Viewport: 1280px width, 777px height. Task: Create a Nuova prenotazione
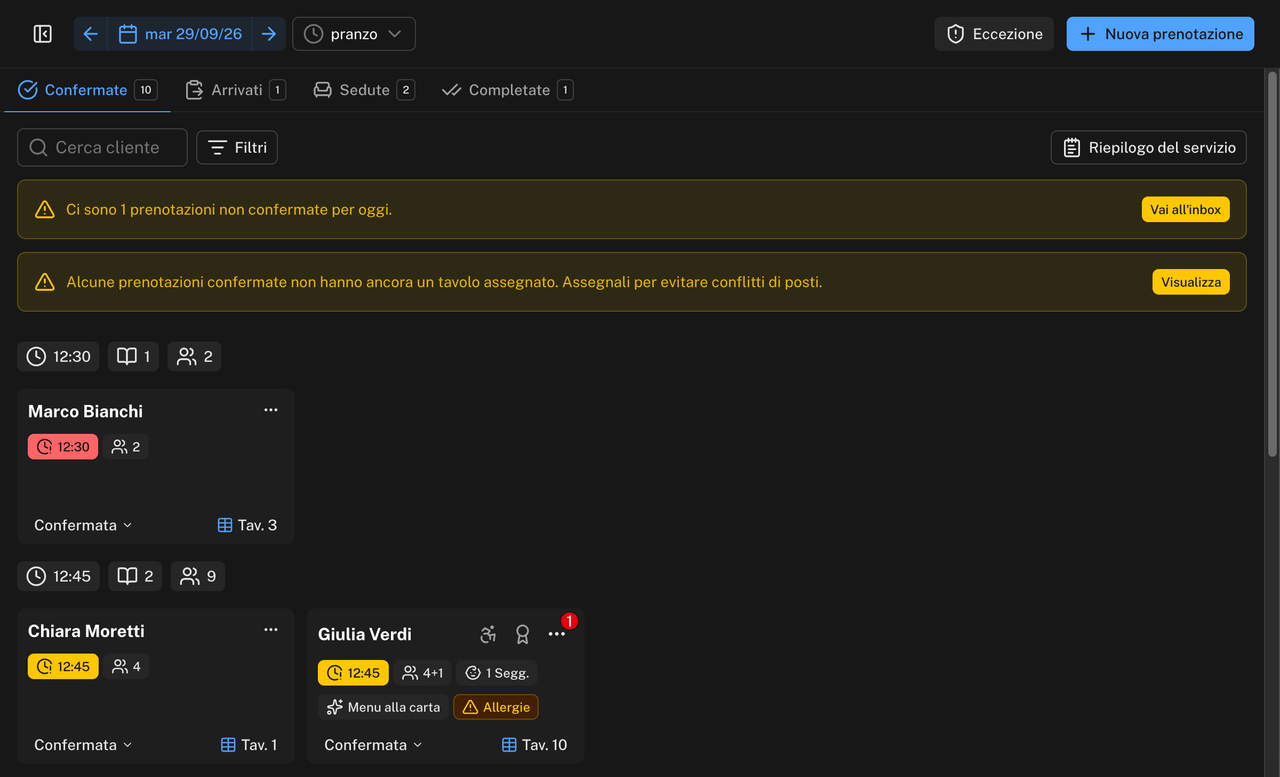[1160, 34]
